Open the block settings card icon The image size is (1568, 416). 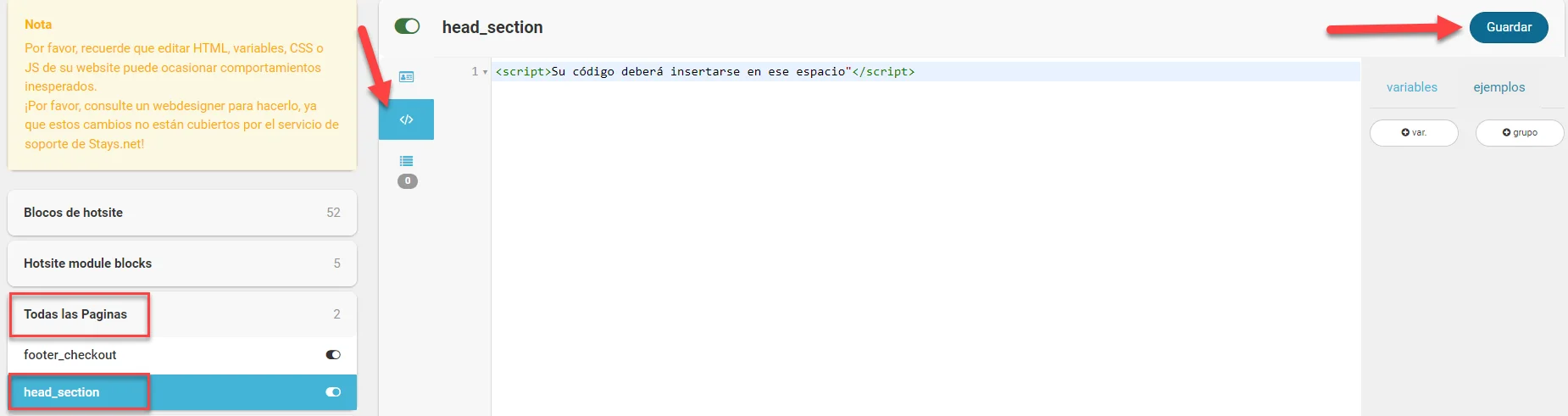coord(407,77)
